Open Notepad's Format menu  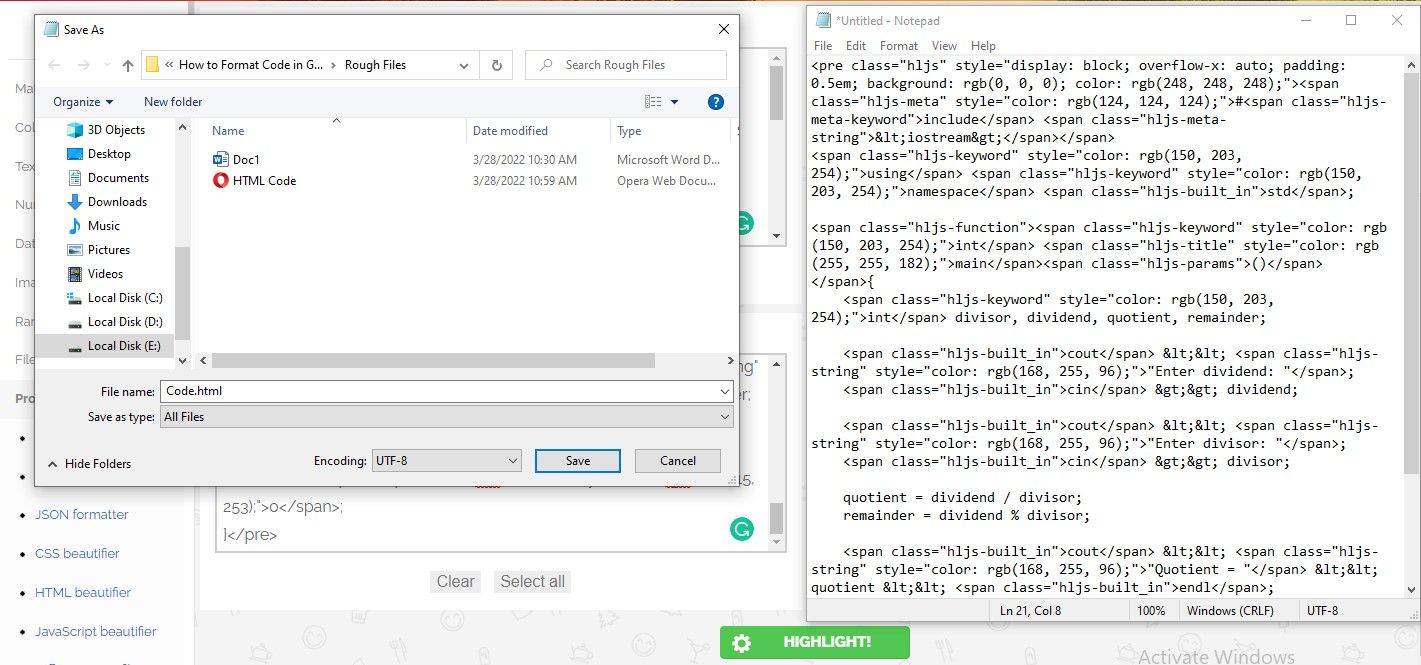pyautogui.click(x=898, y=45)
